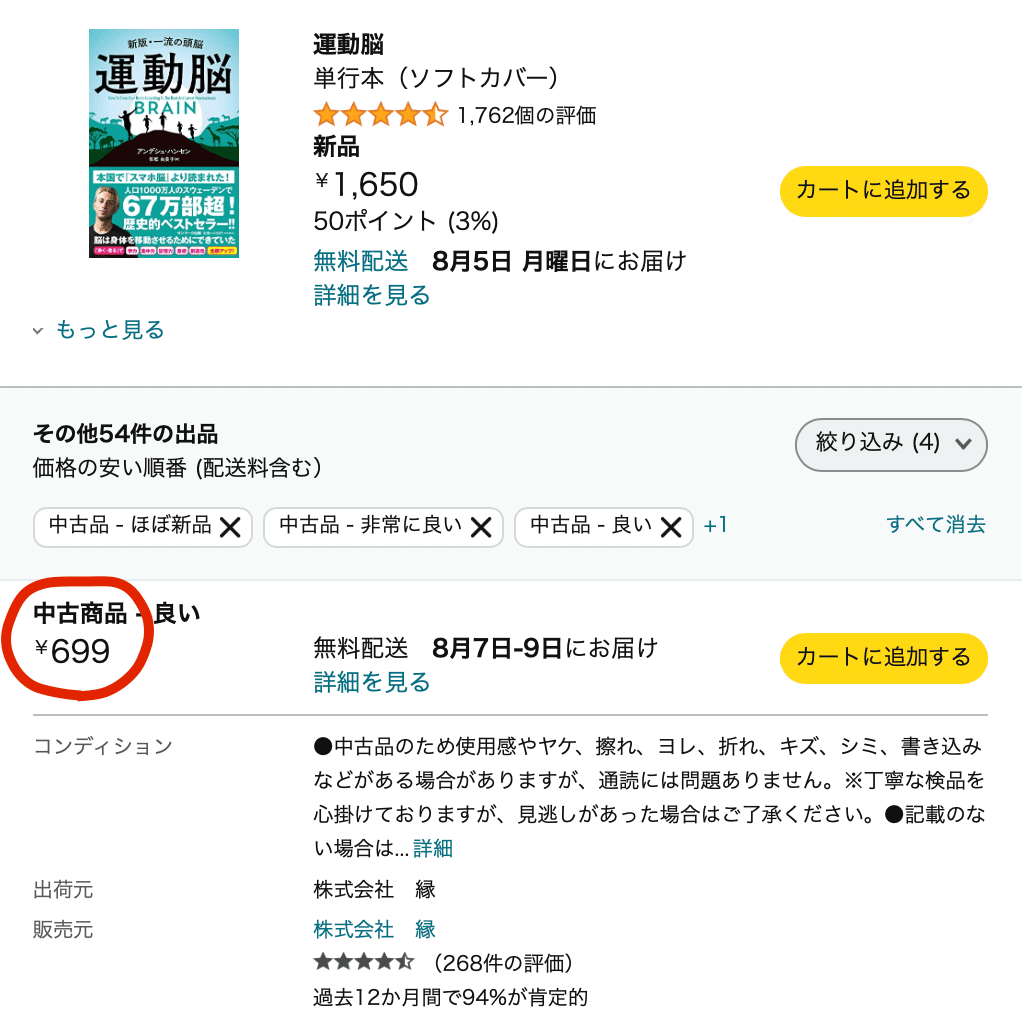Remove the 中古品 - 良い filter
The height and width of the screenshot is (1030, 1022).
tap(671, 527)
